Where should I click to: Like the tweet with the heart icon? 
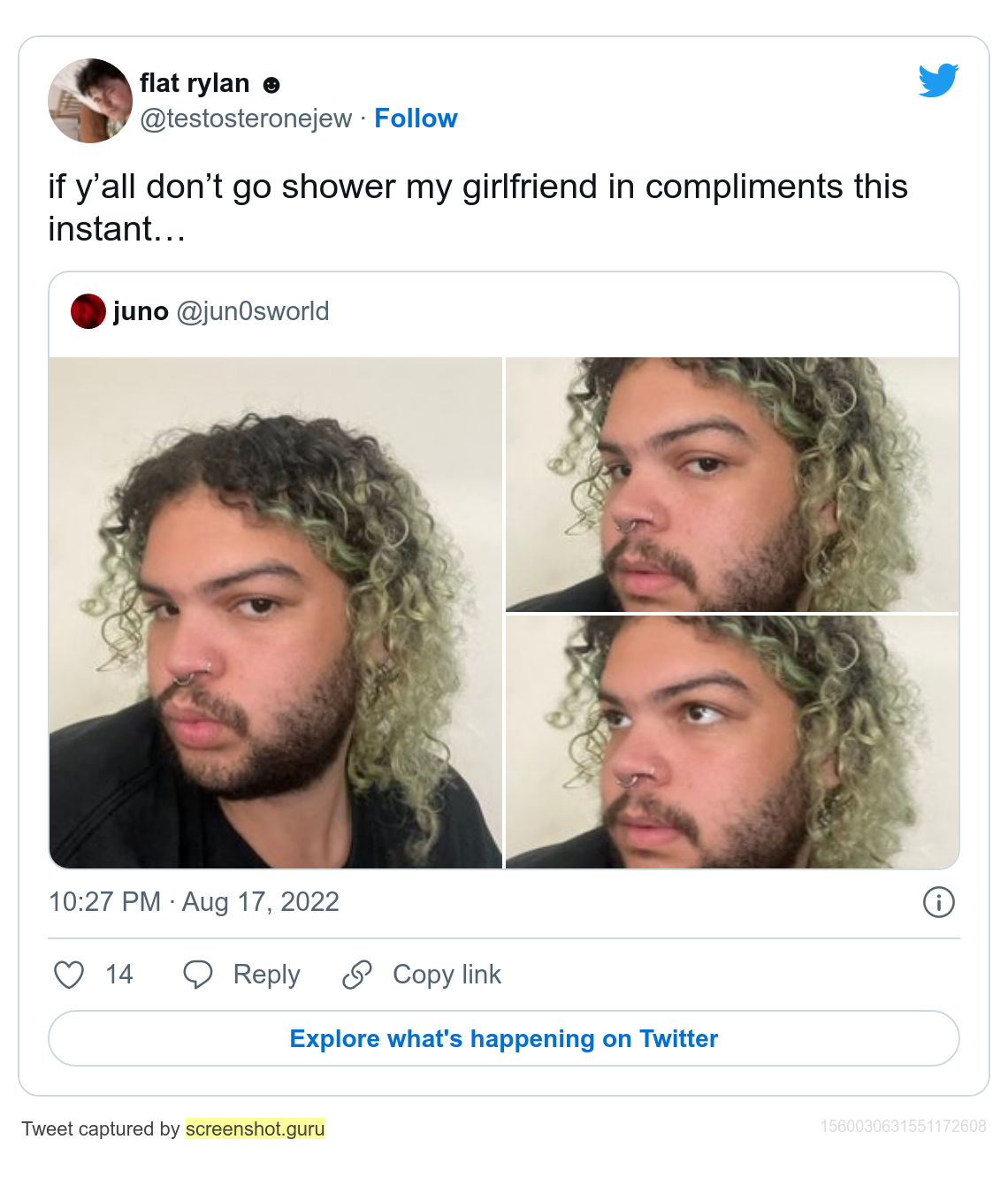69,975
